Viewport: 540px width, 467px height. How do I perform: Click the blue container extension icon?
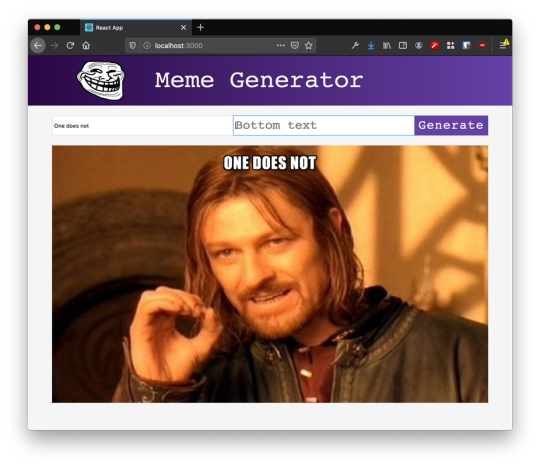click(x=466, y=45)
